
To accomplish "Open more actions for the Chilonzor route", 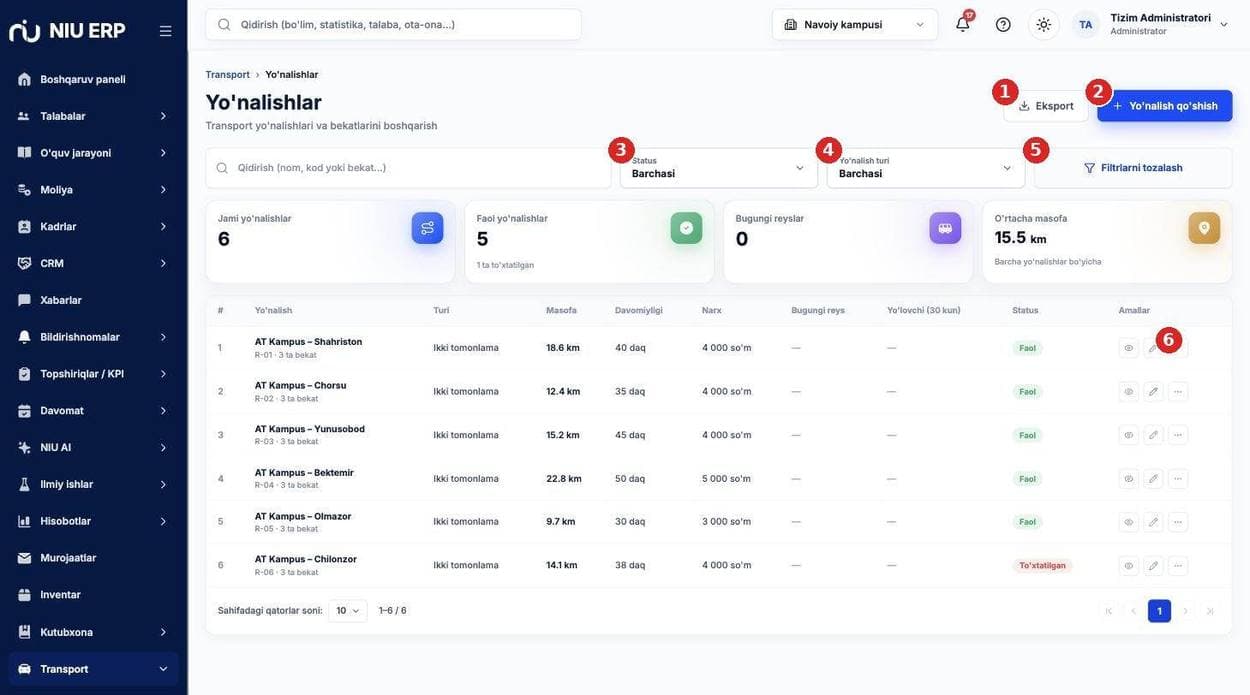I will click(1178, 566).
